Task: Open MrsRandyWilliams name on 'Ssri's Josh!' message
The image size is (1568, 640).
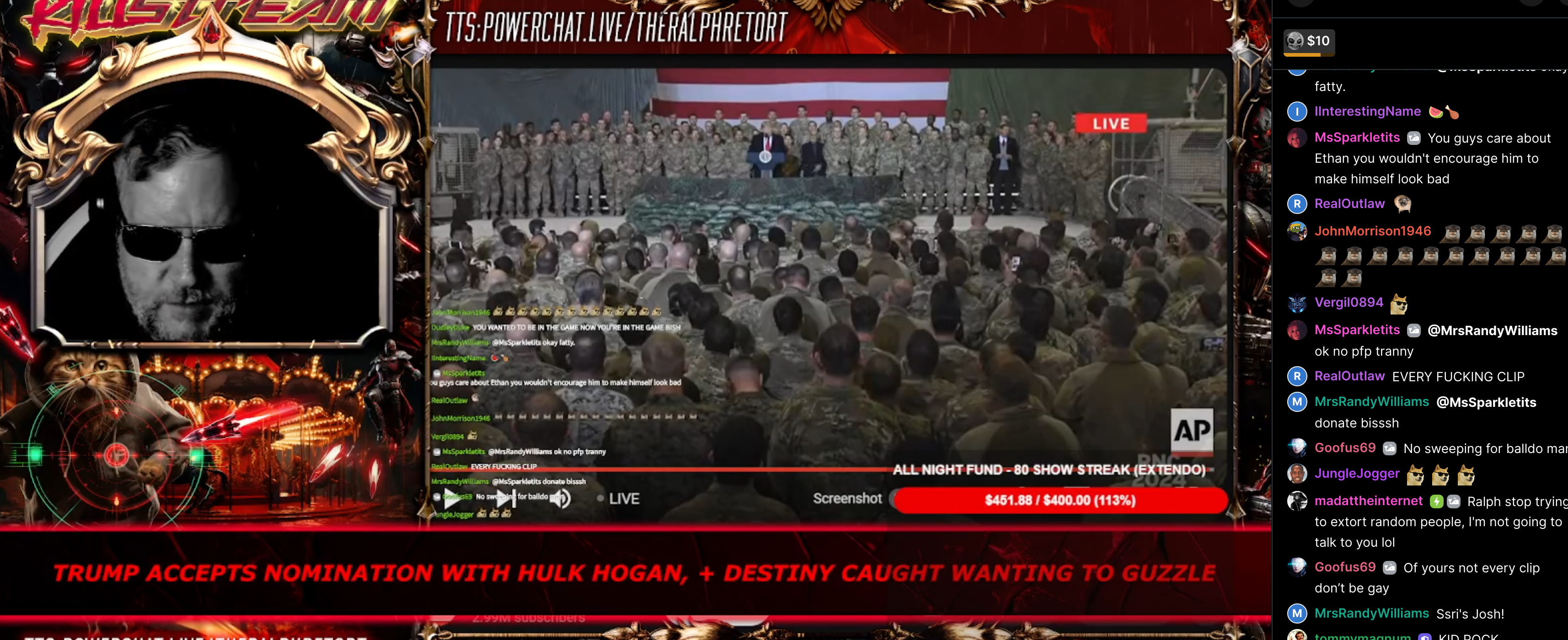Action: click(1371, 613)
